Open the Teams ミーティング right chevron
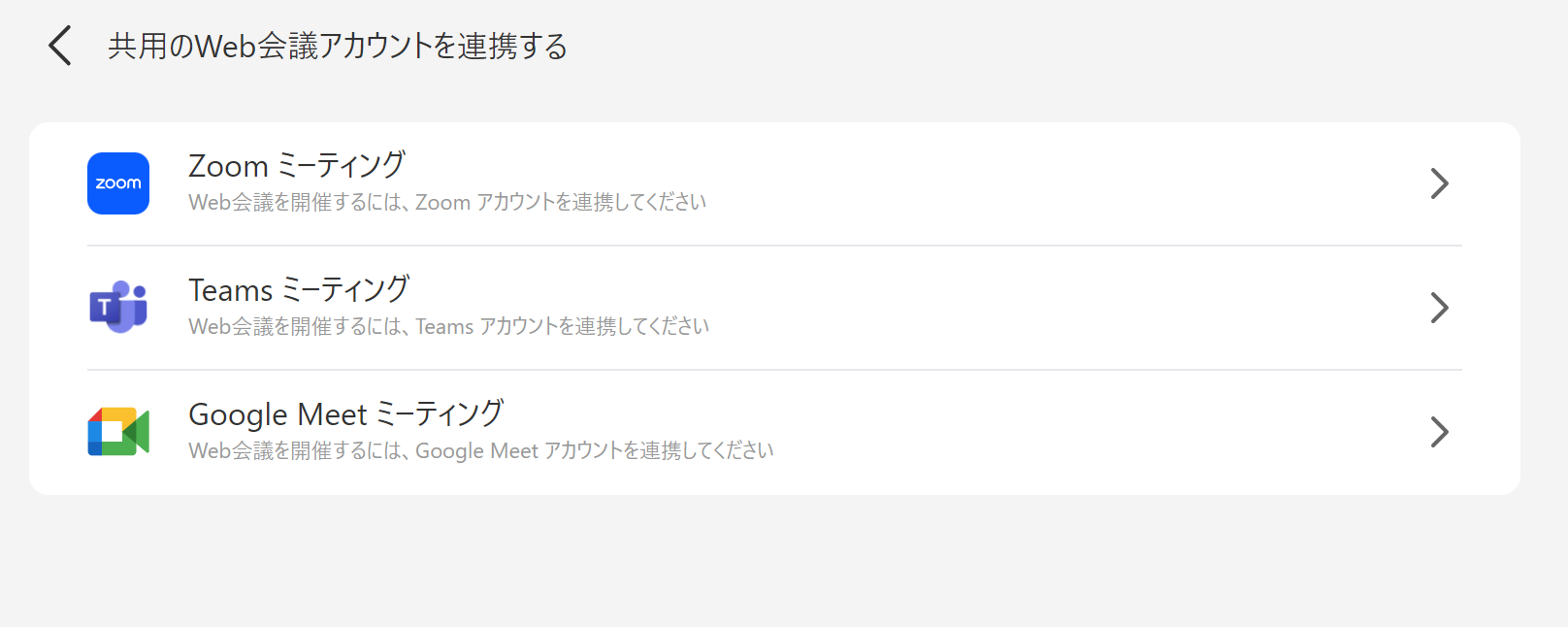The image size is (1568, 627). tap(1439, 308)
